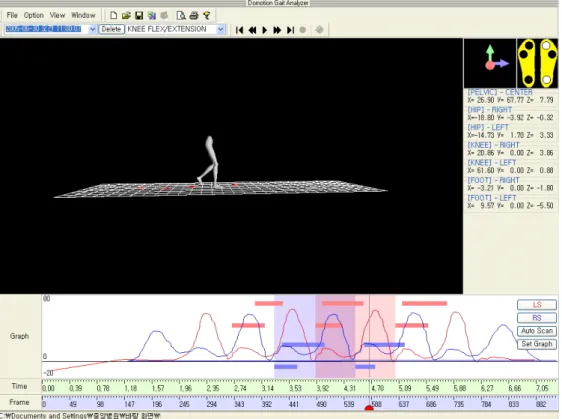Click the blue-green export icon next to save
The width and height of the screenshot is (562, 419).
click(x=152, y=15)
